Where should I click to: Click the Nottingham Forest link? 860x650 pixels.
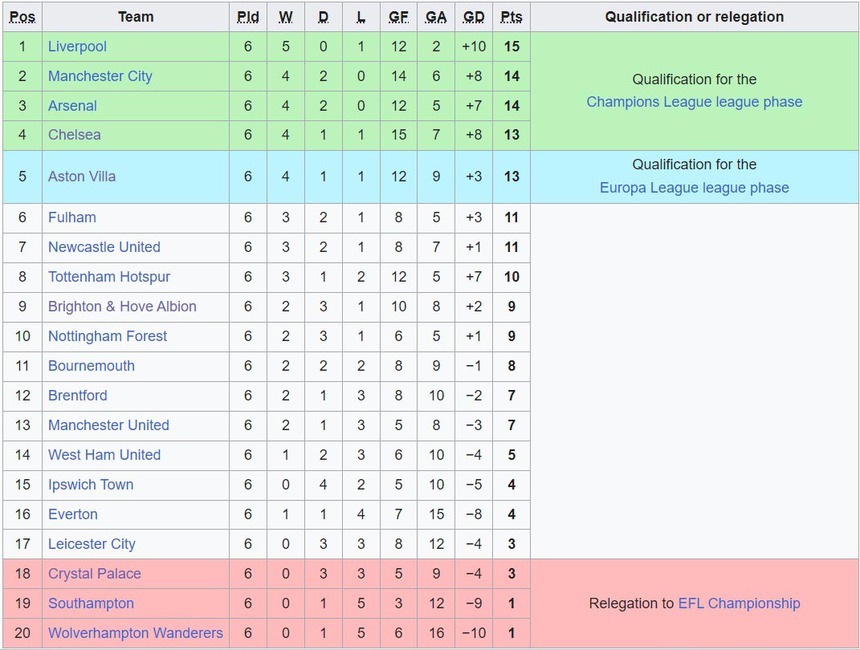tap(107, 336)
